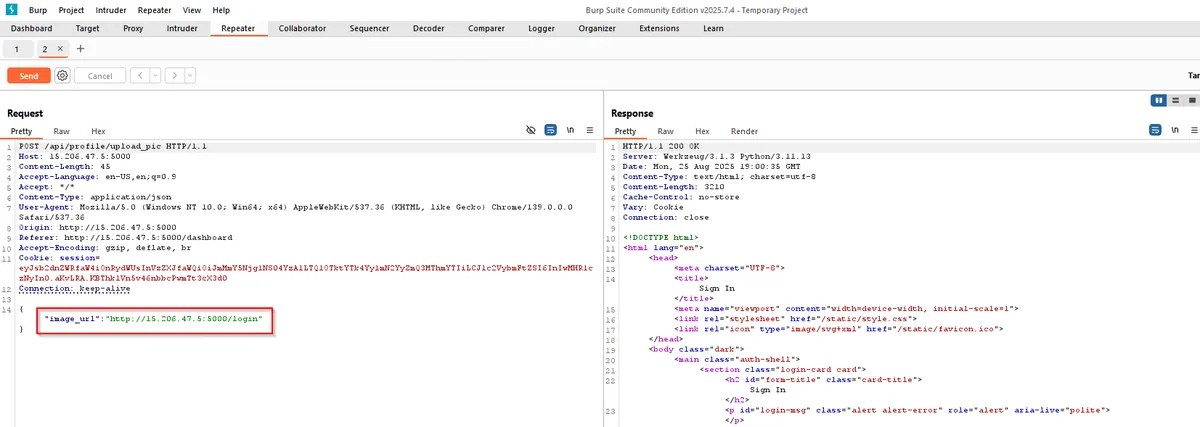The image size is (1200, 427).
Task: Select Repeater tab 1
Action: pos(16,48)
